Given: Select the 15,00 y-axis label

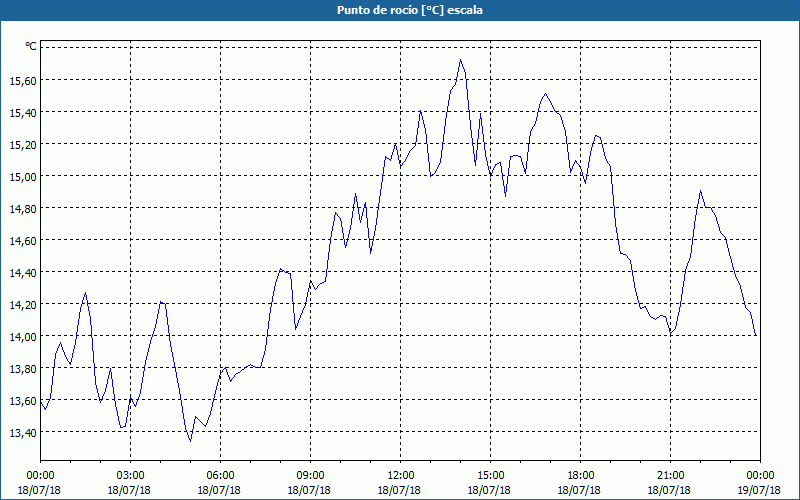Looking at the screenshot, I should coord(23,177).
